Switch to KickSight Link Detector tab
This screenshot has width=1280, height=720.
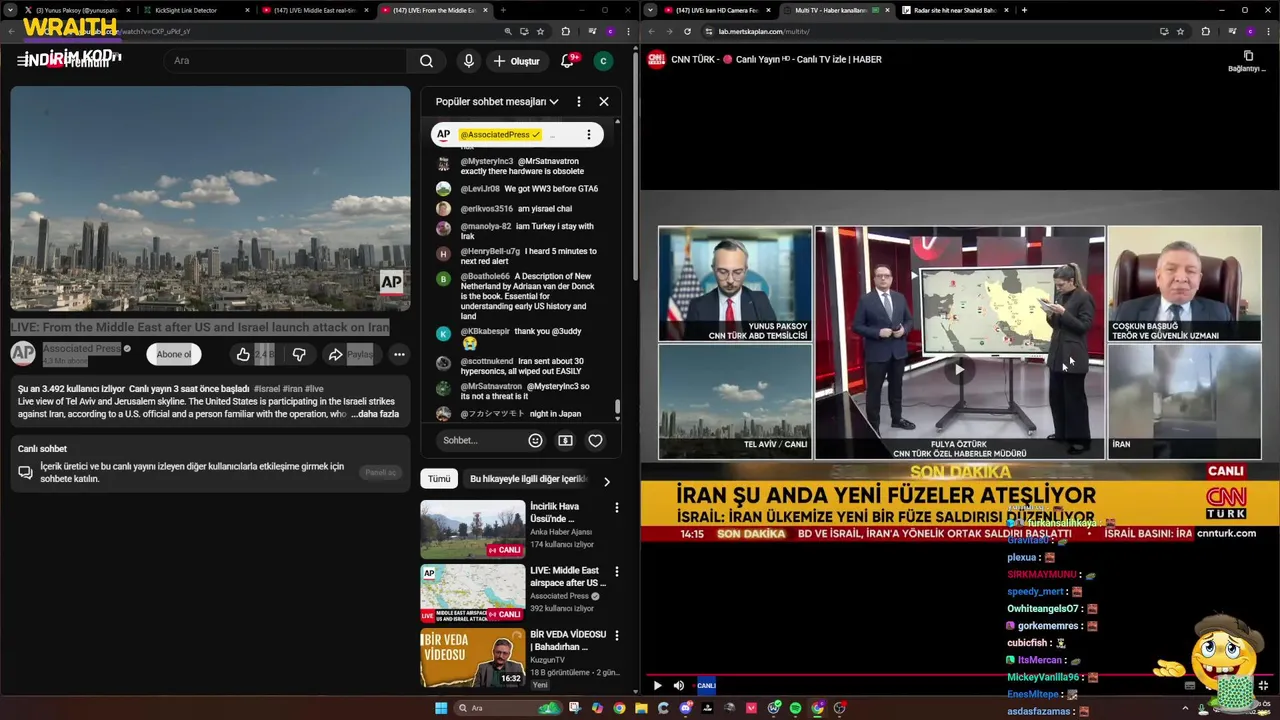pyautogui.click(x=193, y=10)
